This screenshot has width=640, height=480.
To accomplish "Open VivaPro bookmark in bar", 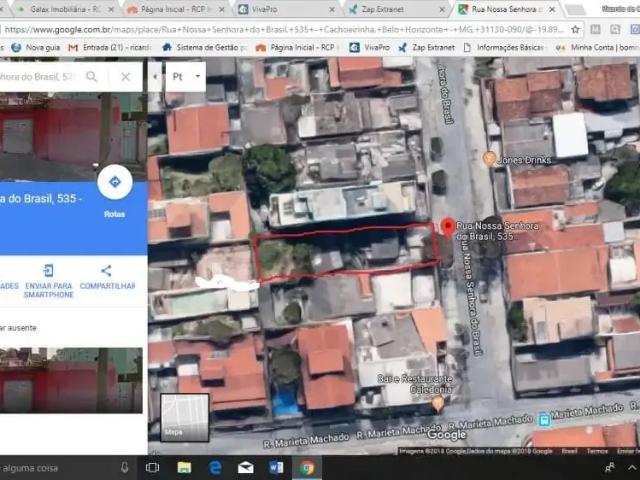I will point(369,47).
